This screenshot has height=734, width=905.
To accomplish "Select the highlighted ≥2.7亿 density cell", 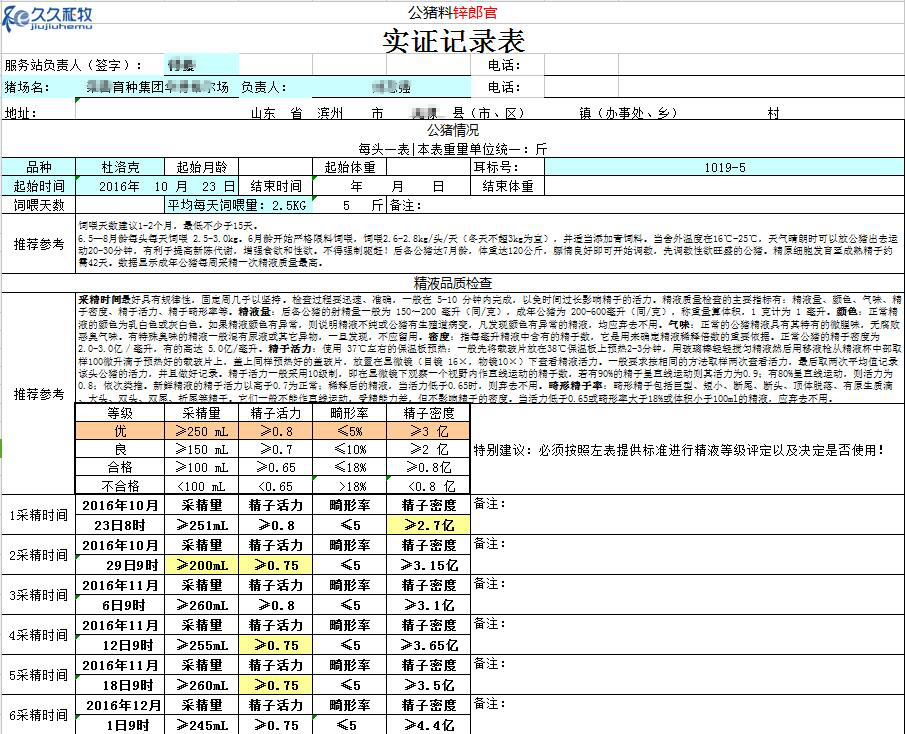I will 429,525.
